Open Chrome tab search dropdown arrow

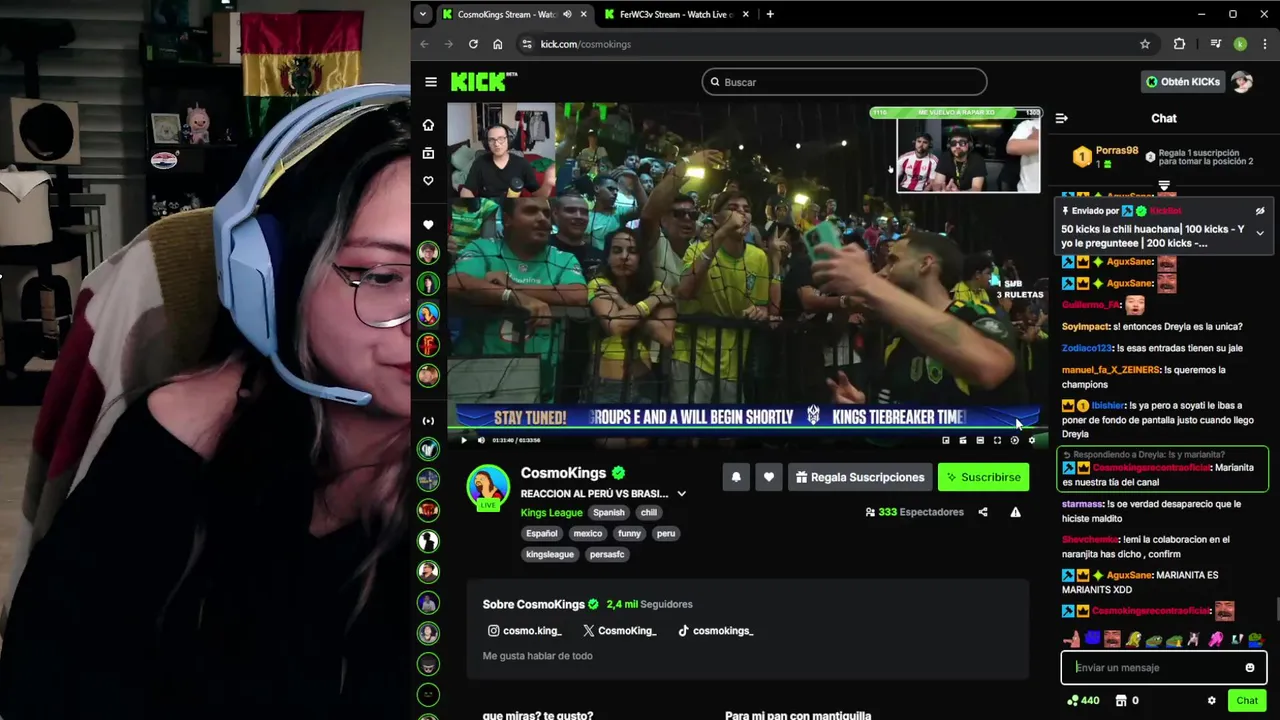pyautogui.click(x=423, y=14)
